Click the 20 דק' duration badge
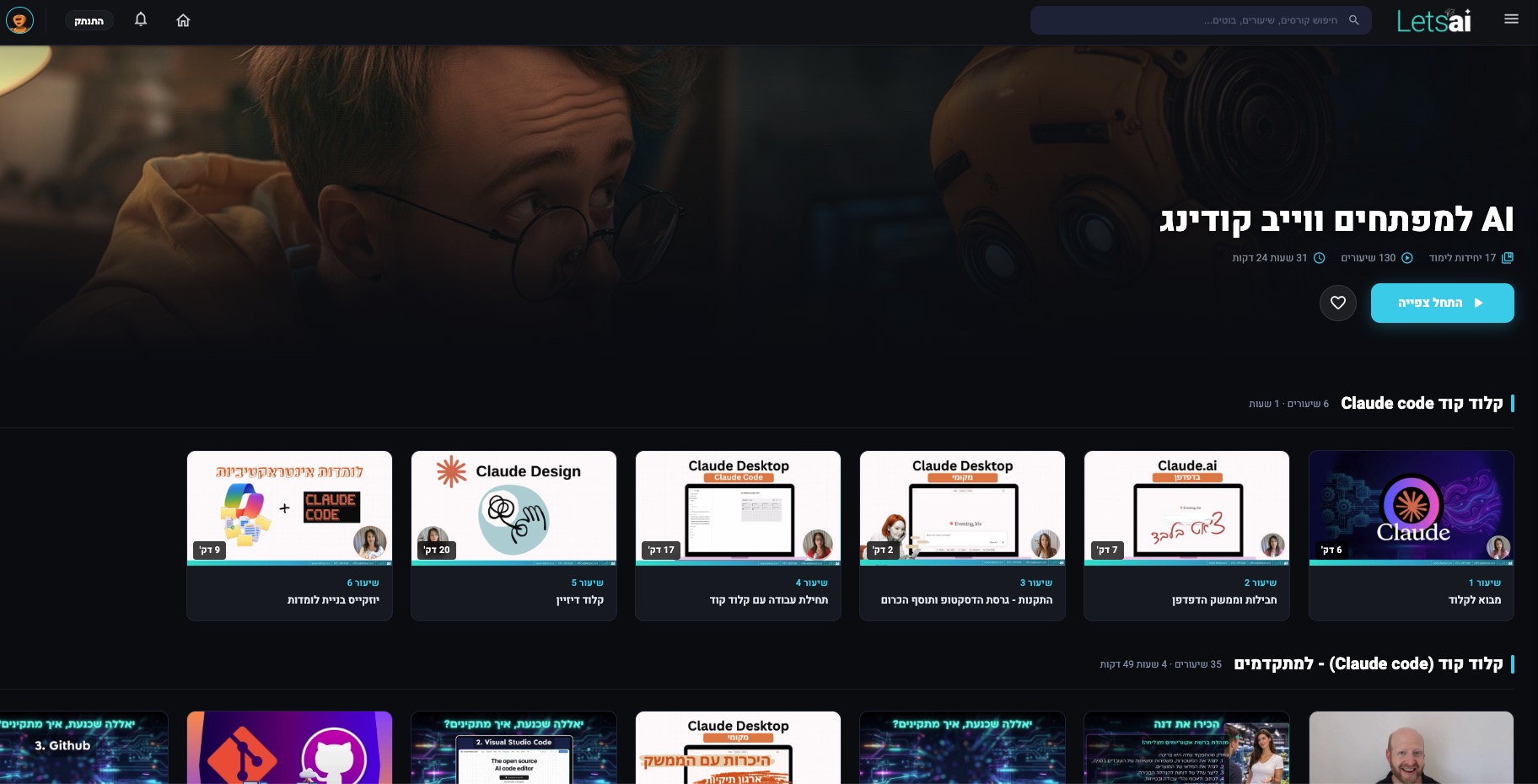The image size is (1538, 784). pyautogui.click(x=437, y=550)
